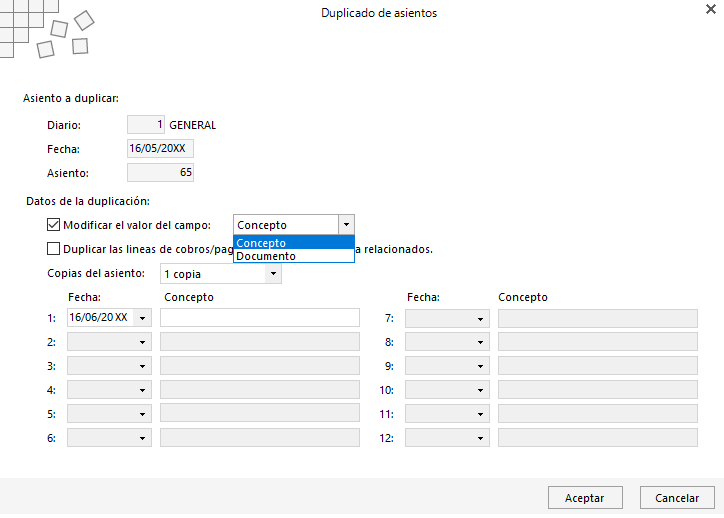Click the Fecha field showing 16/05/20XX
This screenshot has width=724, height=518.
(160, 149)
